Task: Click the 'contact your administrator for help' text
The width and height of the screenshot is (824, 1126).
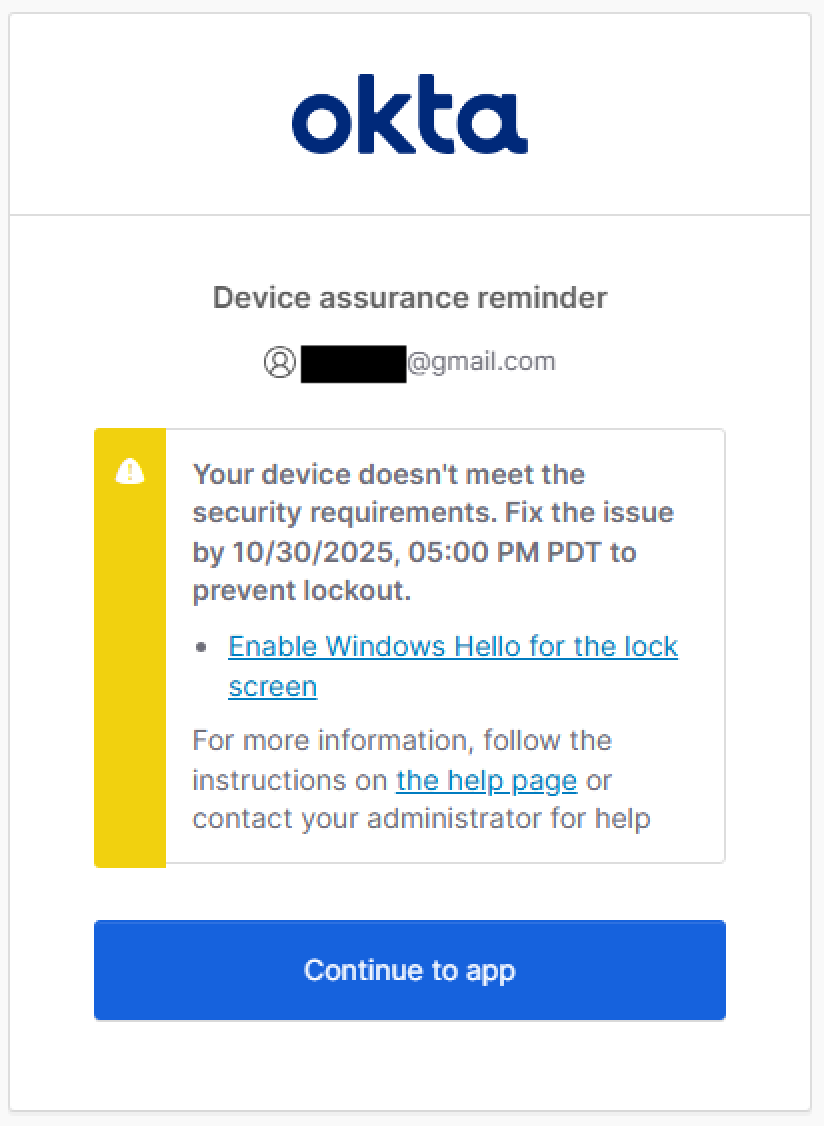Action: pos(421,819)
